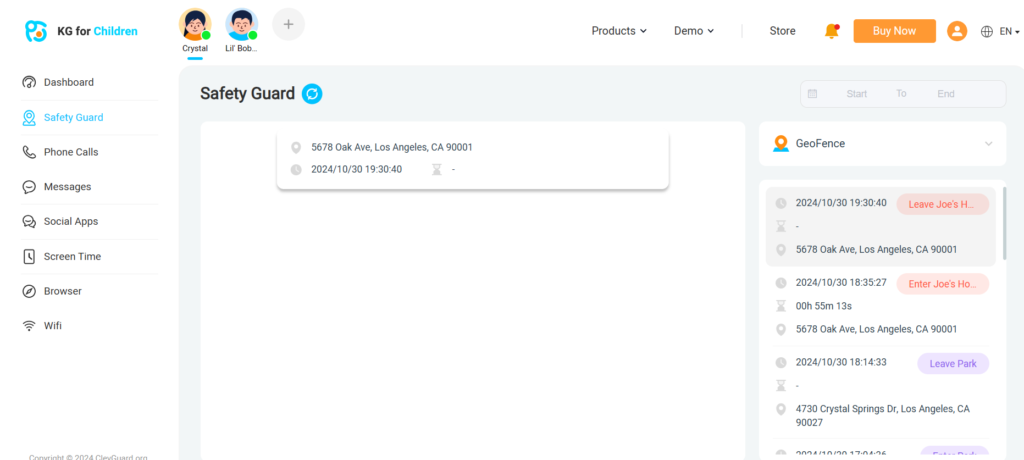This screenshot has width=1024, height=460.
Task: Open the Demo dropdown menu
Action: [x=694, y=31]
